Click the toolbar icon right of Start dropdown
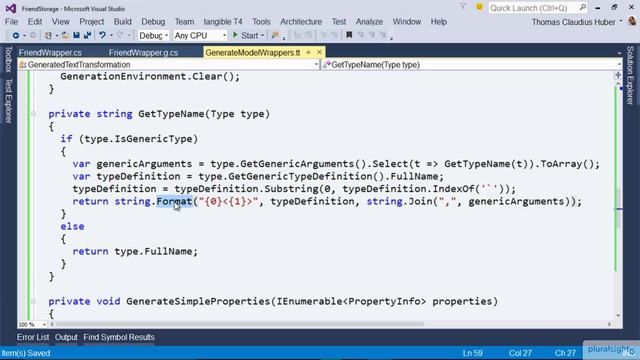Image resolution: width=640 pixels, height=360 pixels. tap(275, 36)
